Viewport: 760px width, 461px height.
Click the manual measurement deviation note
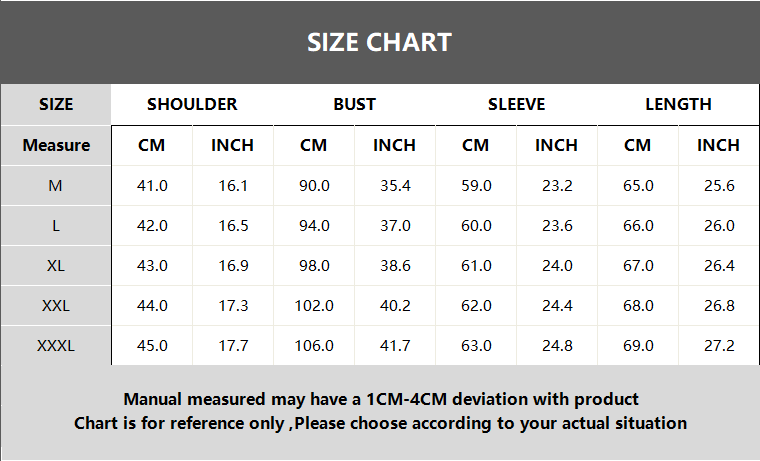tap(380, 399)
